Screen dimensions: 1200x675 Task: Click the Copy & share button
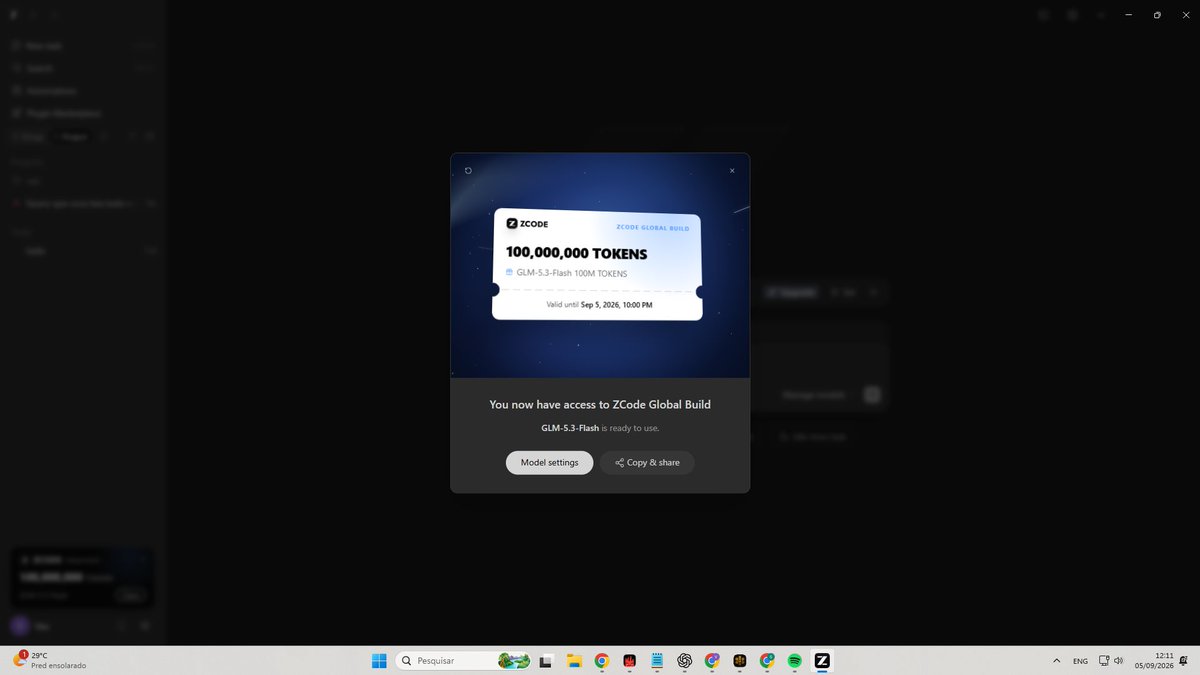(647, 463)
